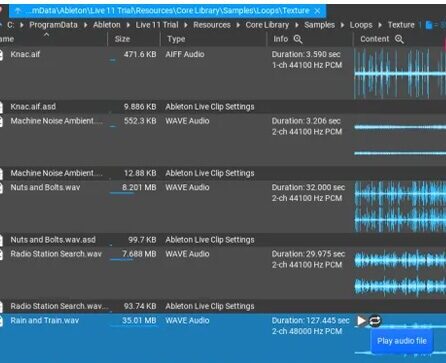
Task: Expand arrow after Ableton breadcrumb
Action: 128,25
